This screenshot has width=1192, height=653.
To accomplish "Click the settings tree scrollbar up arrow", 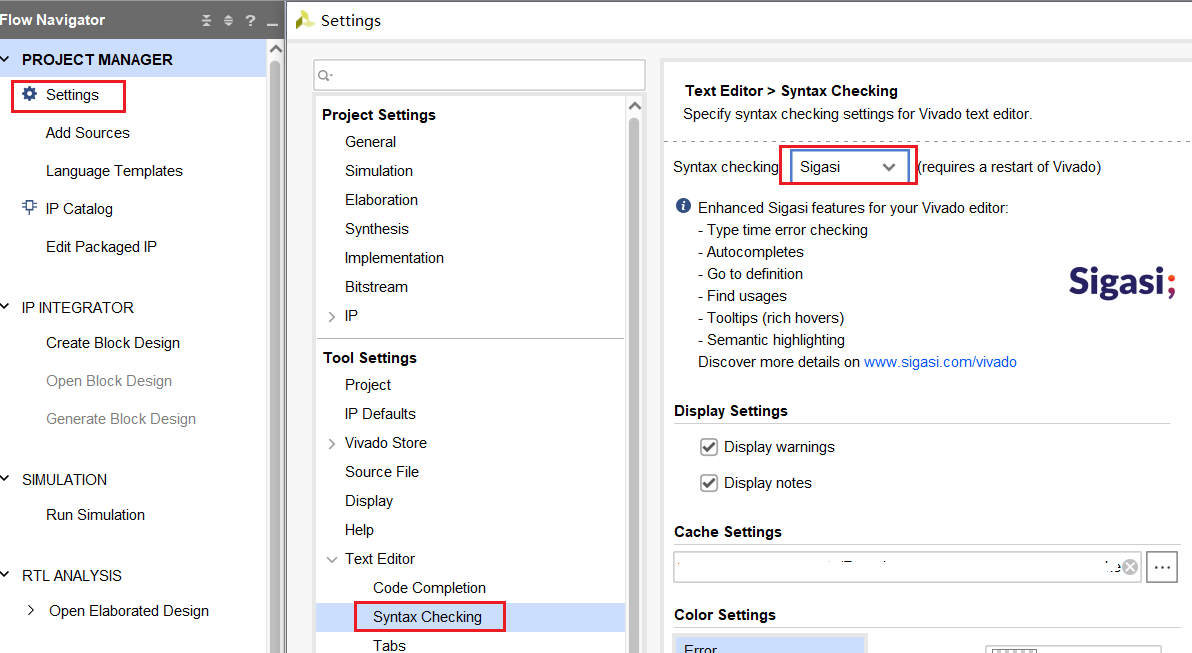I will (635, 106).
